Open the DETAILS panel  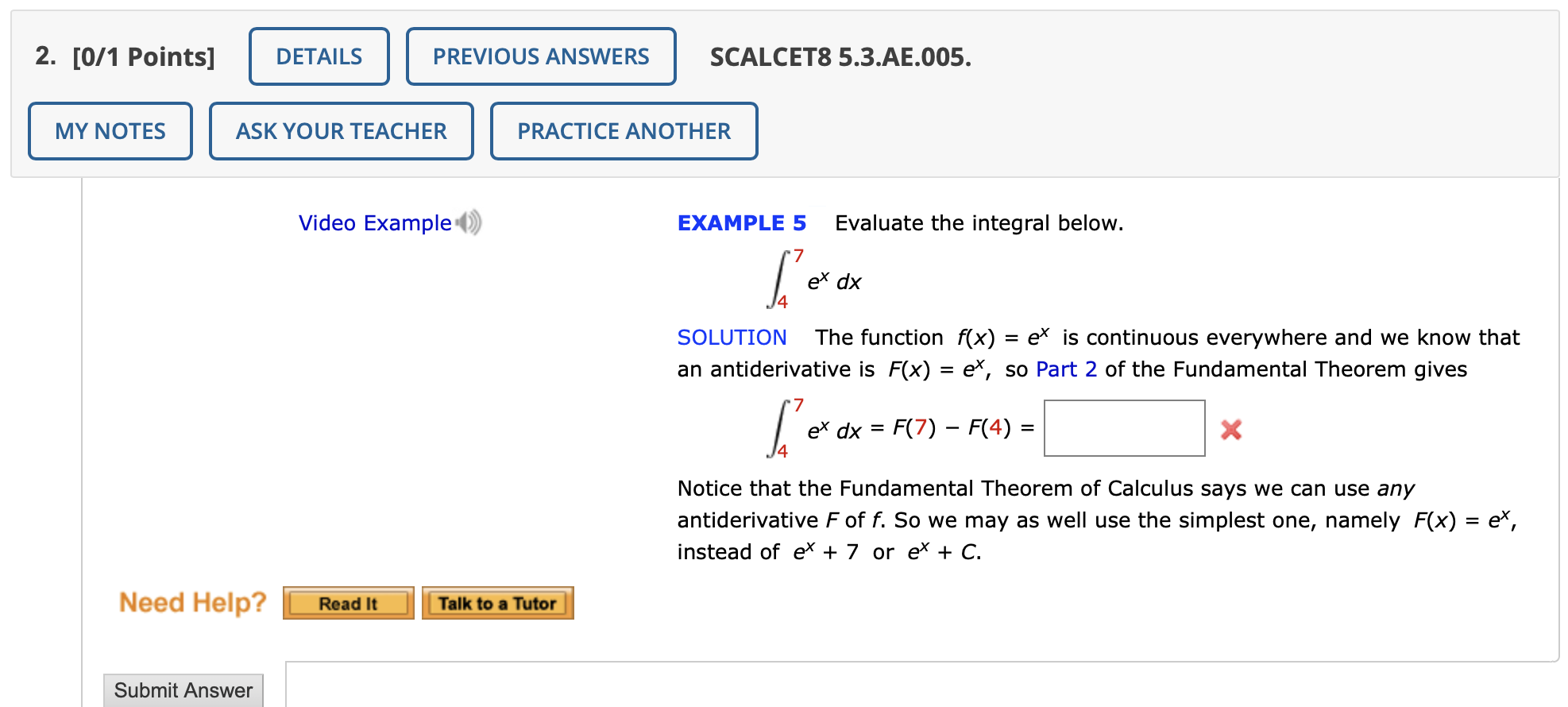(319, 56)
